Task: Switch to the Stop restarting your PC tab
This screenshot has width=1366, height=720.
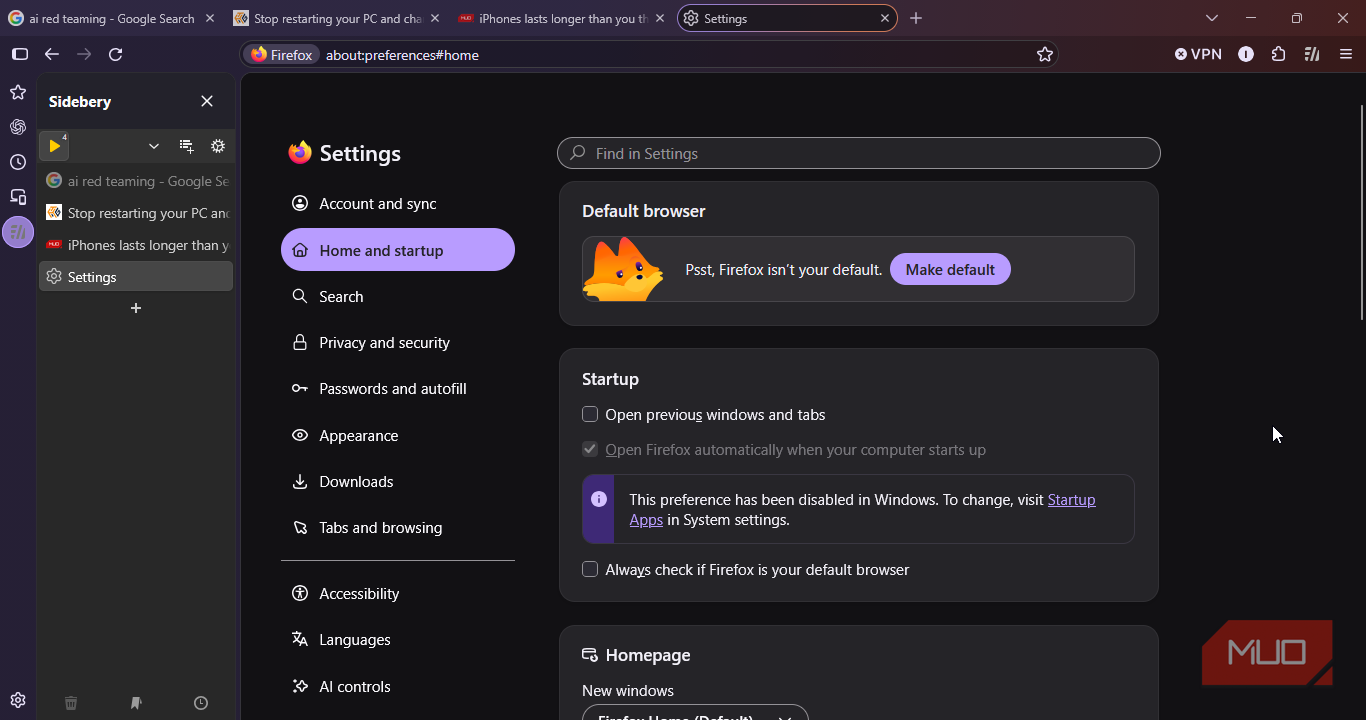Action: (336, 18)
